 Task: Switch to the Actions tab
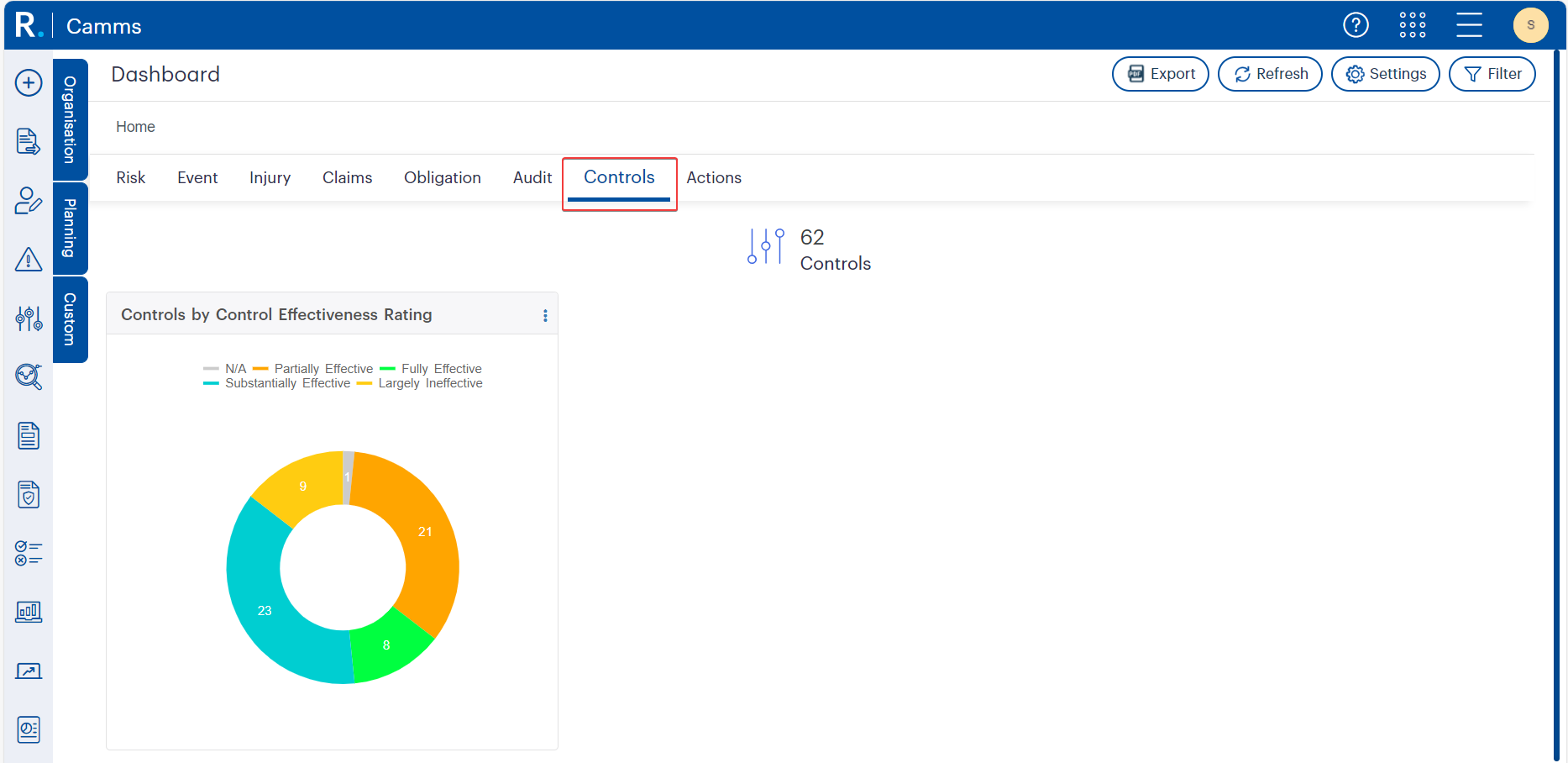tap(714, 177)
